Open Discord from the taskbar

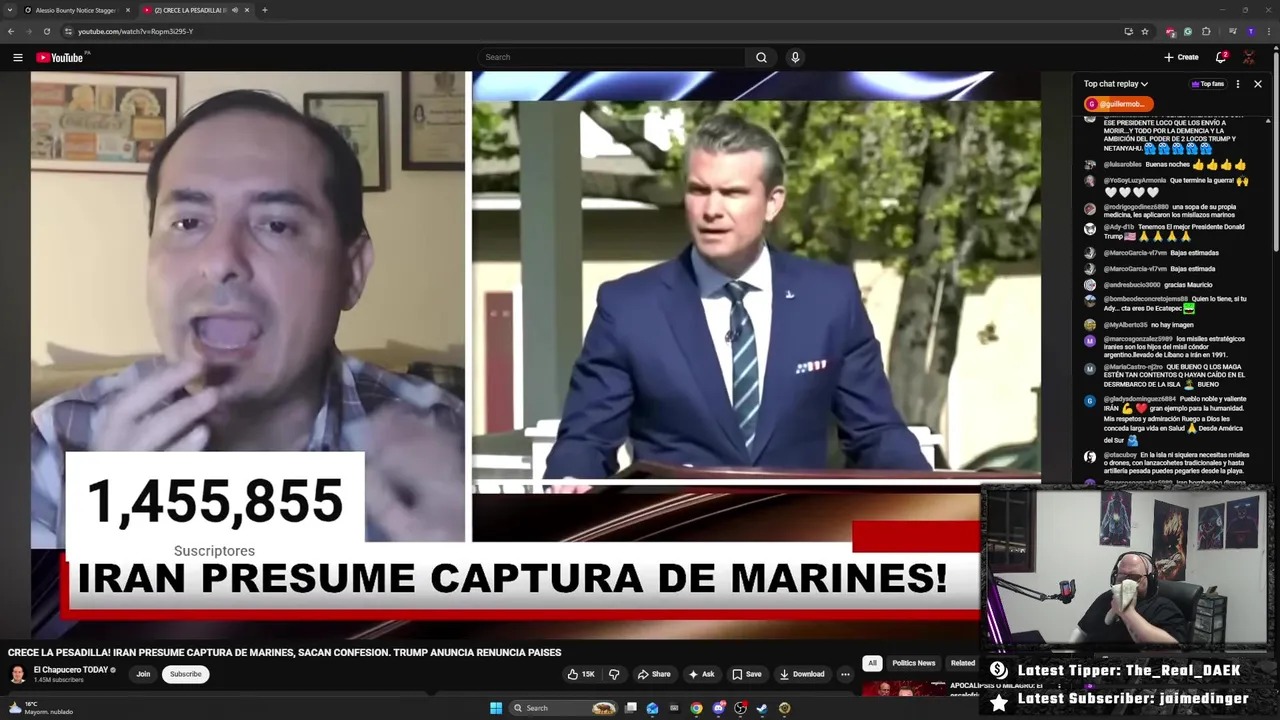[x=718, y=708]
